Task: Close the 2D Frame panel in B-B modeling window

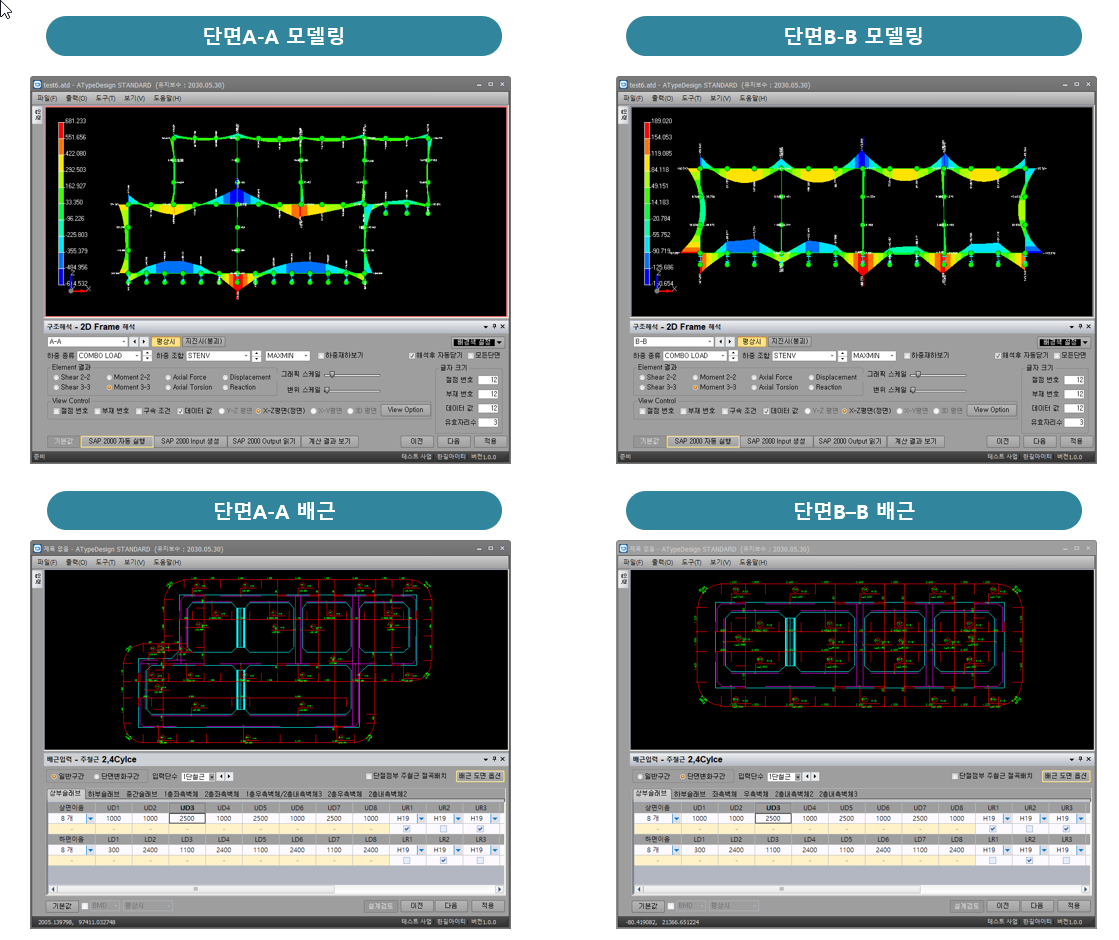Action: [1088, 327]
